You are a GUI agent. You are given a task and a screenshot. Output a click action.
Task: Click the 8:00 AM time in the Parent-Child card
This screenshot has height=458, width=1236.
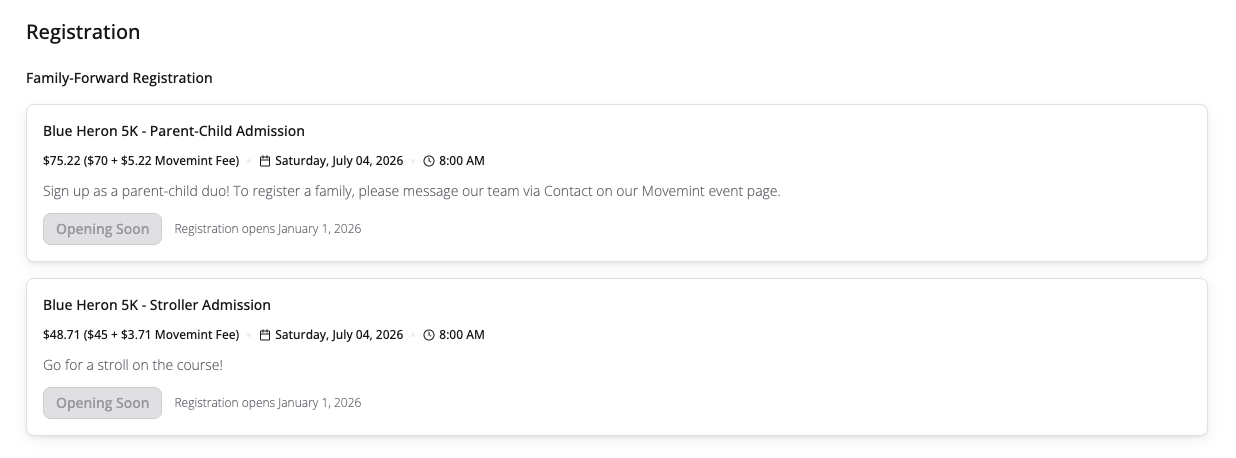click(x=462, y=161)
